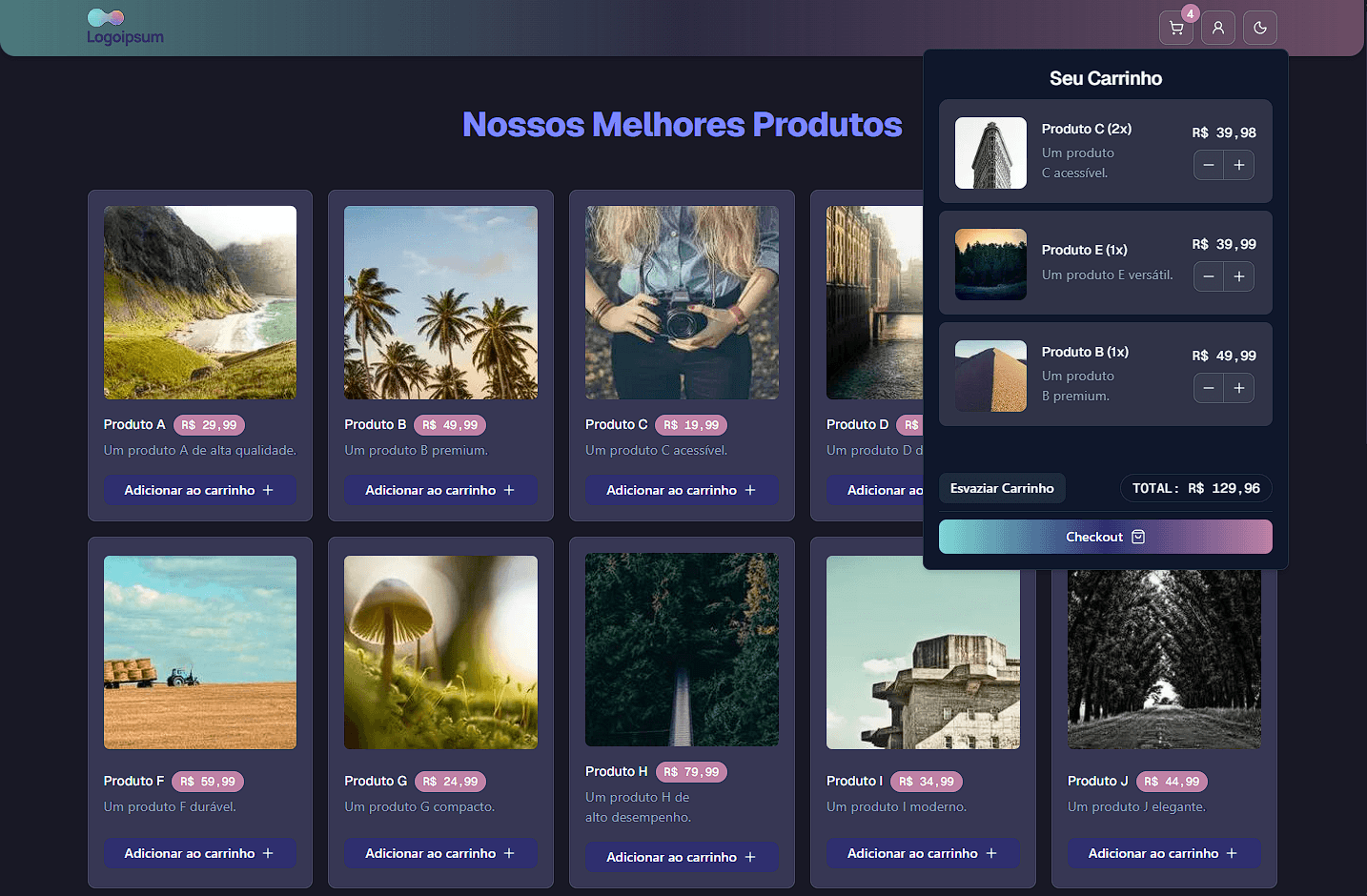Decrease Produto C quantity in the cart
This screenshot has height=896, width=1367.
[1208, 165]
